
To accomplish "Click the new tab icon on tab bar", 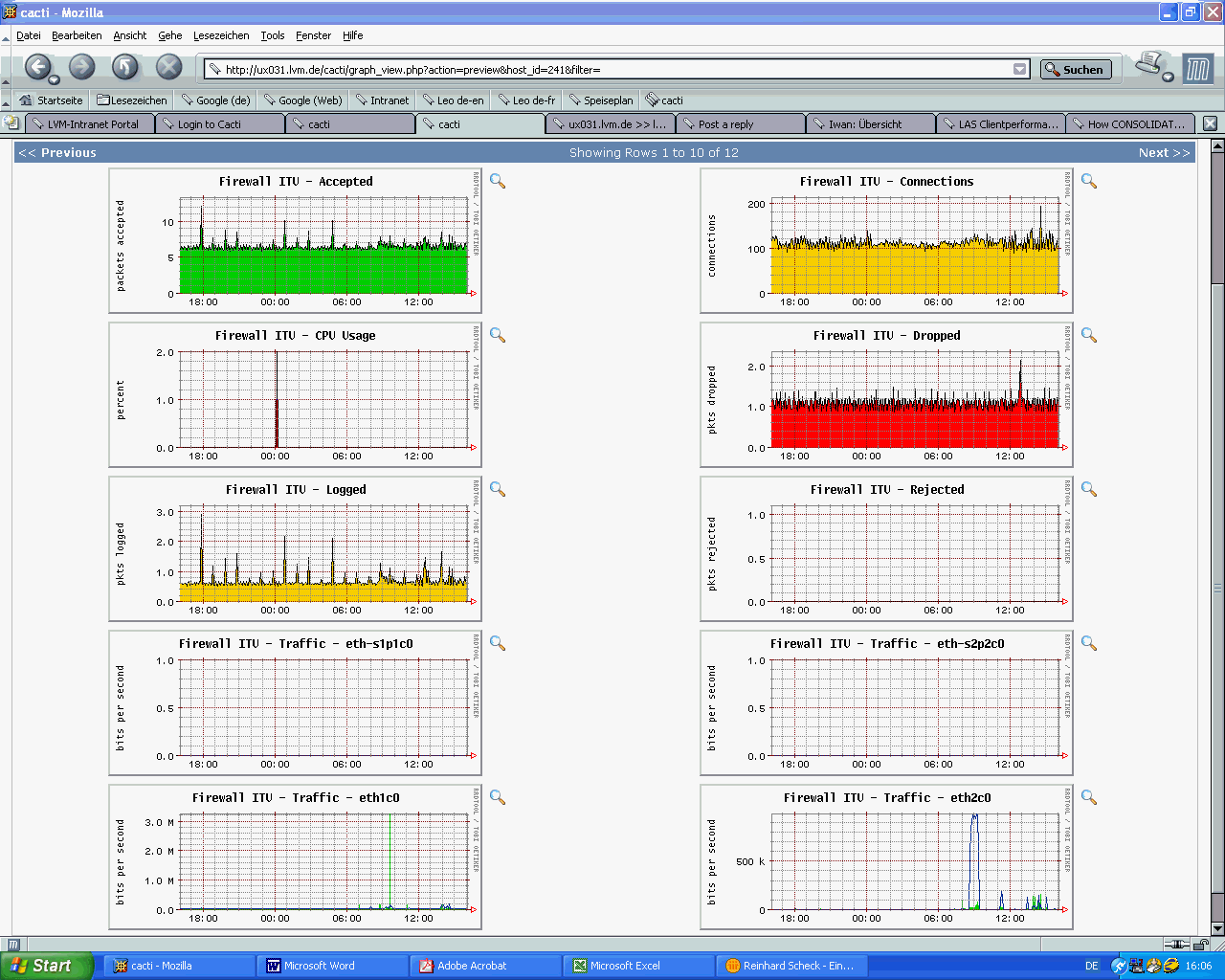I will pyautogui.click(x=11, y=123).
